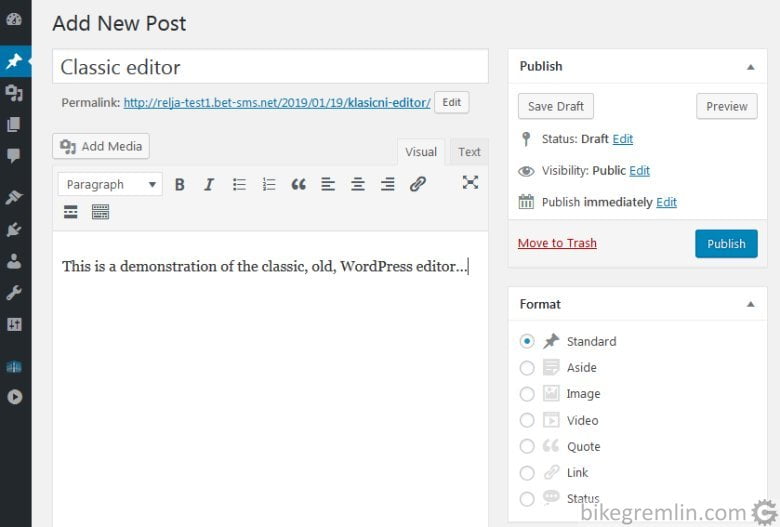Edit the Visibility: Public setting

(x=639, y=171)
